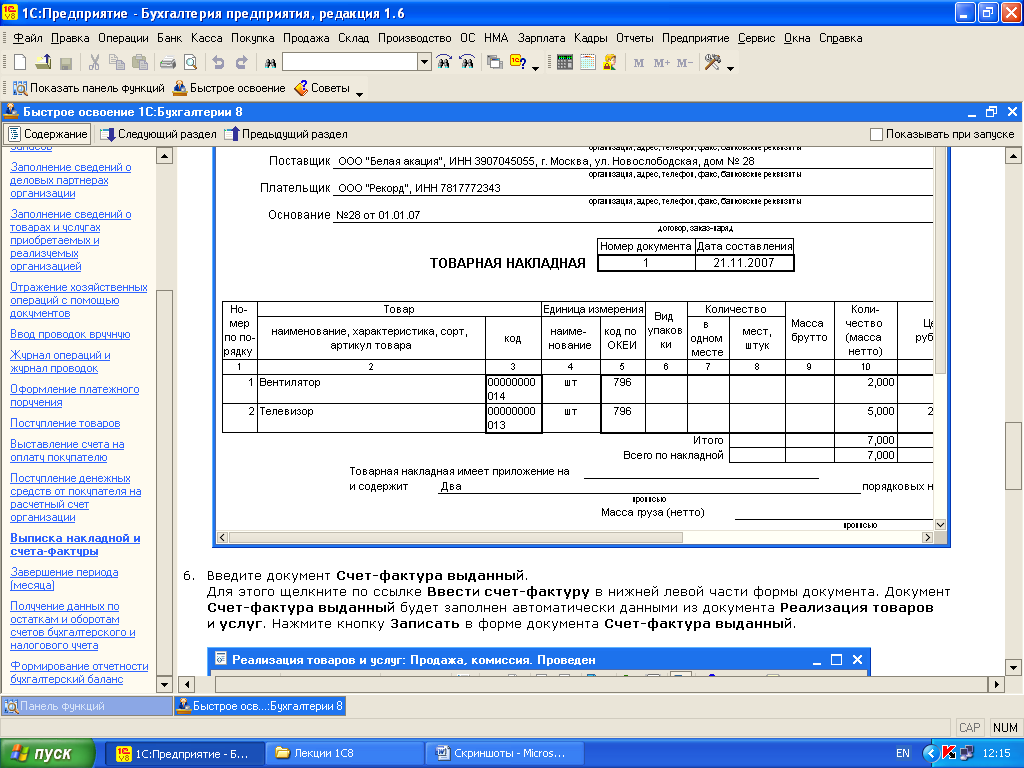Open the Операции menu
Image resolution: width=1024 pixels, height=768 pixels.
[123, 38]
